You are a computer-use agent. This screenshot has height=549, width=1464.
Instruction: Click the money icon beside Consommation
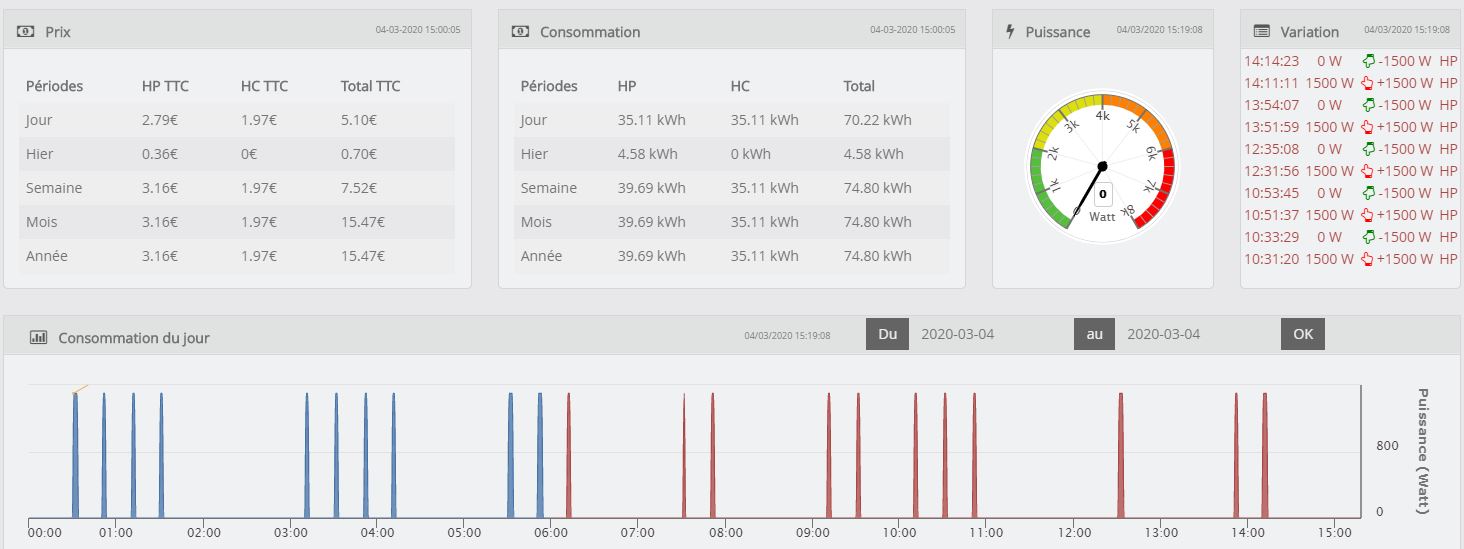521,32
